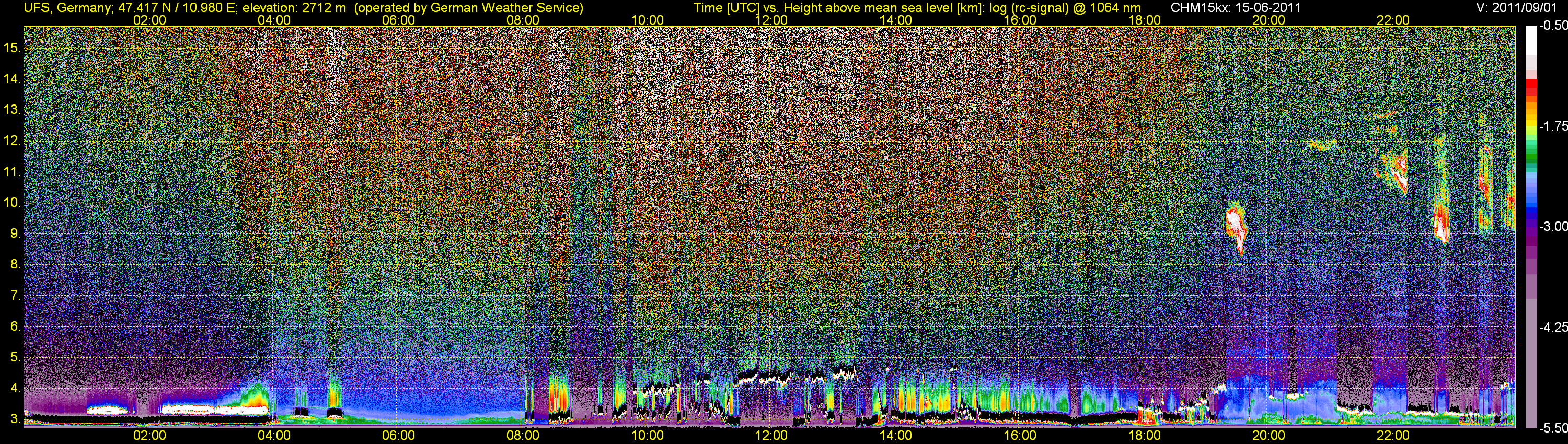The image size is (1568, 444).
Task: Pick the white top segment of color bar
Action: click(1531, 40)
